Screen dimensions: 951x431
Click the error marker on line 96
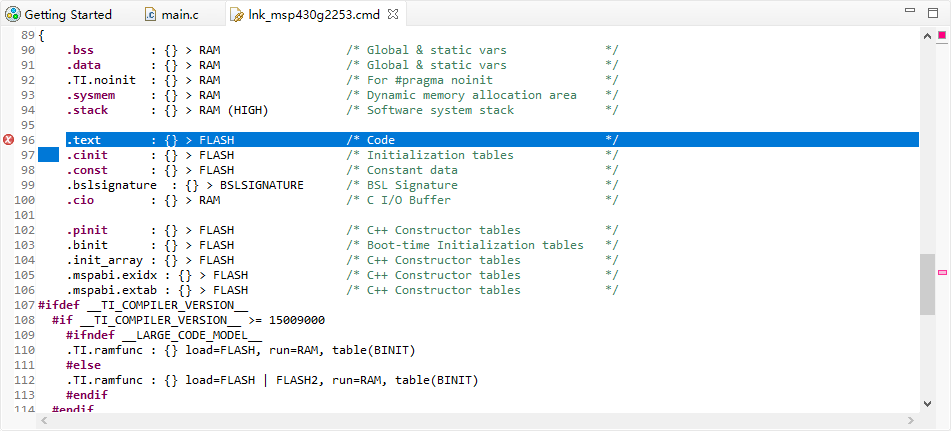click(x=9, y=140)
